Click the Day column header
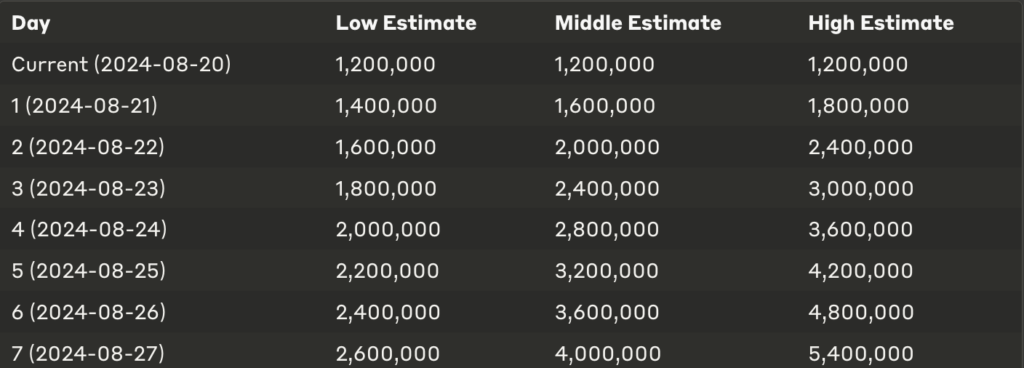 pos(31,23)
